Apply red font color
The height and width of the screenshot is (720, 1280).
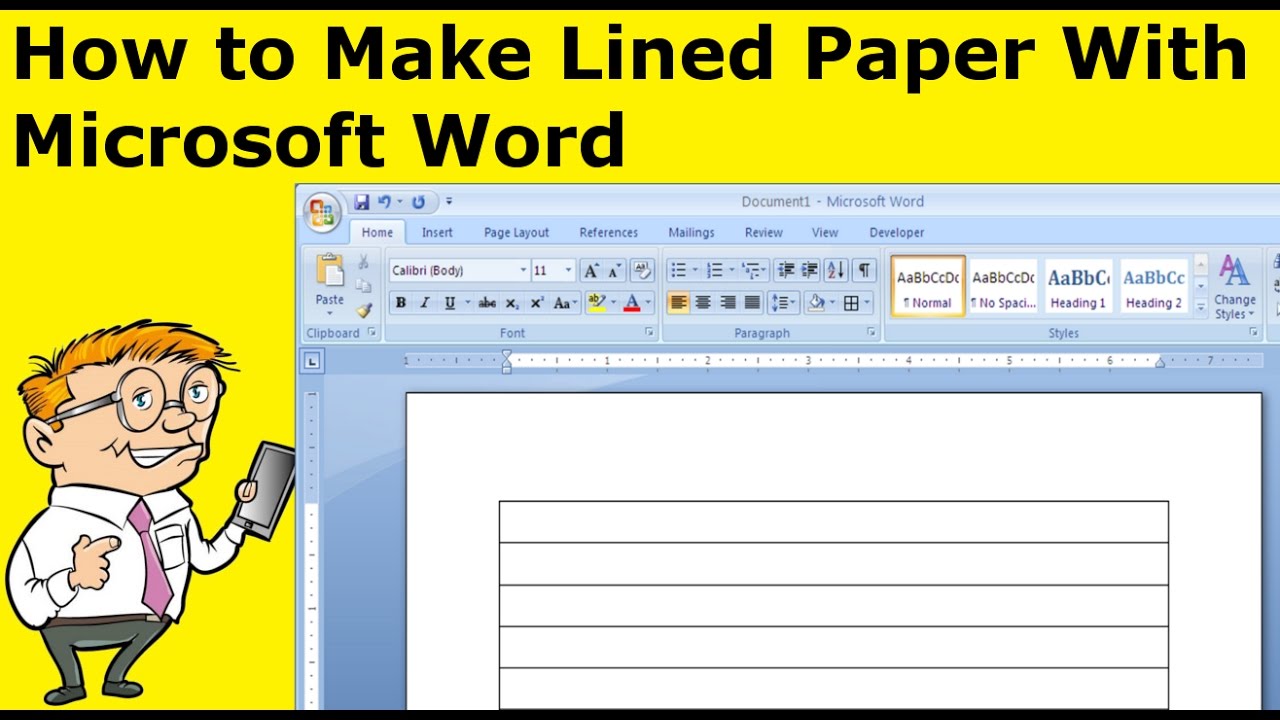coord(631,303)
